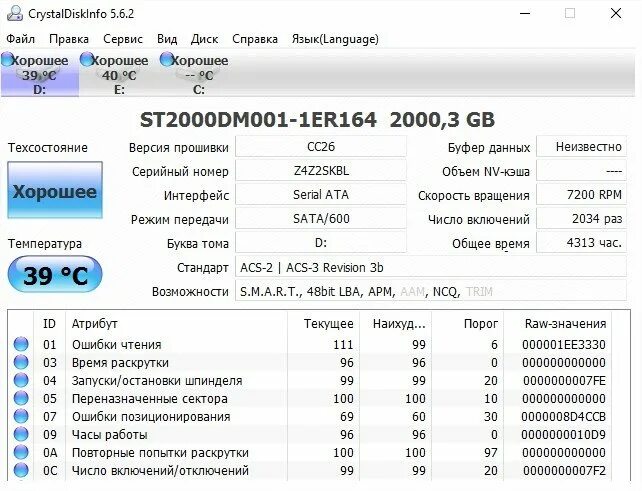Click raw value 0000000010D9

point(564,435)
